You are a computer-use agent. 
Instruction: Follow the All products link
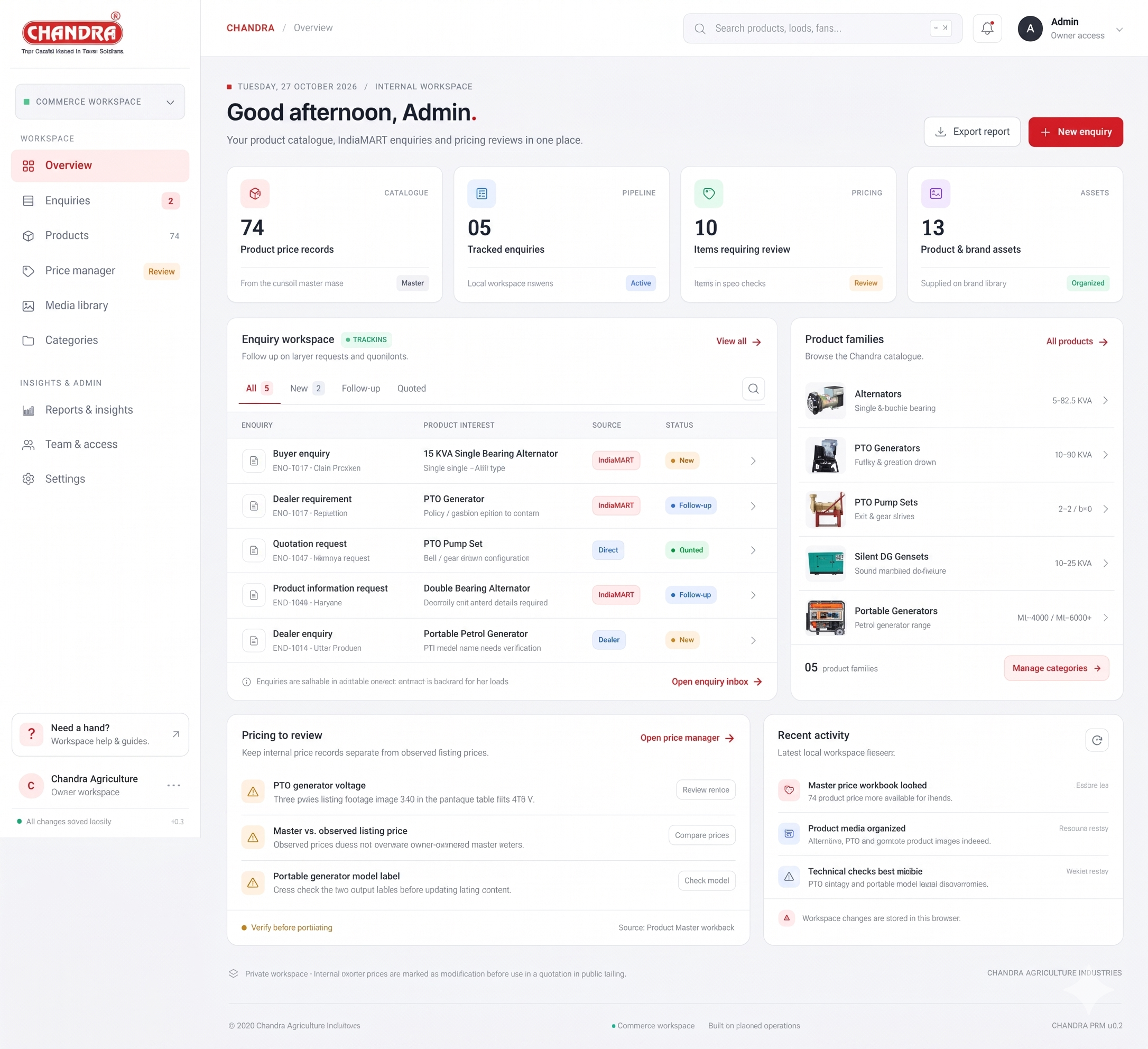point(1076,341)
